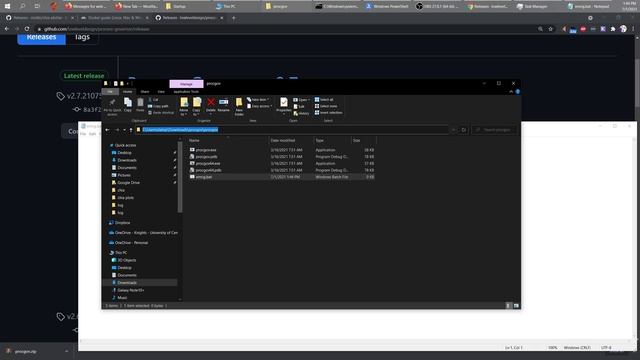The image size is (640, 360).
Task: Select Google Drive in Quick access
Action: coord(128,183)
